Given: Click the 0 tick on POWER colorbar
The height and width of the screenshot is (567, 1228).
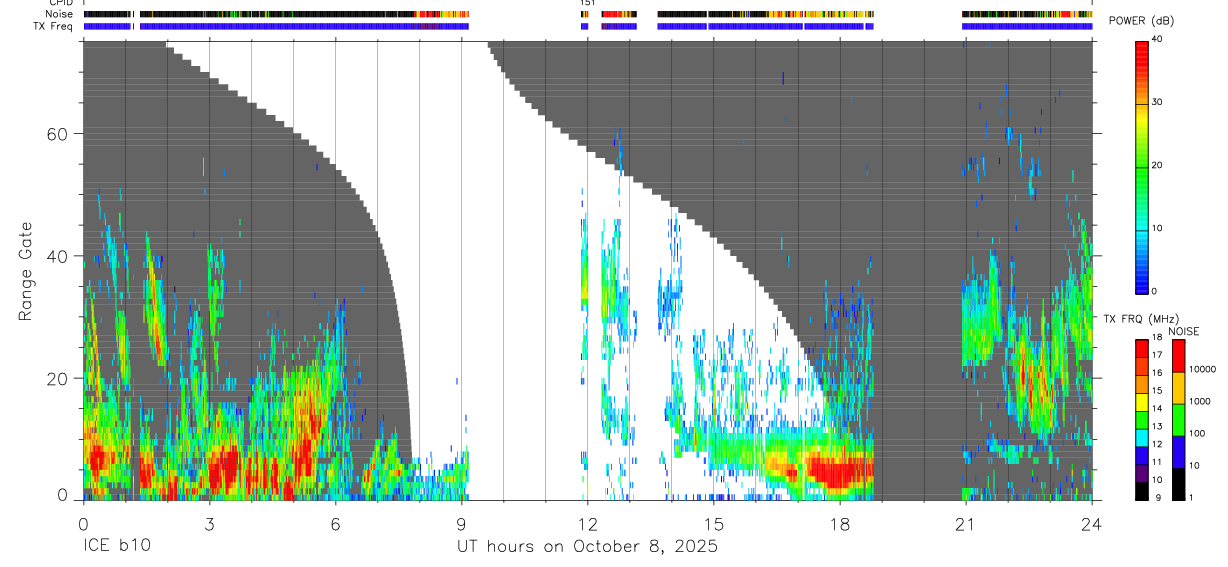Looking at the screenshot, I should (x=1154, y=291).
